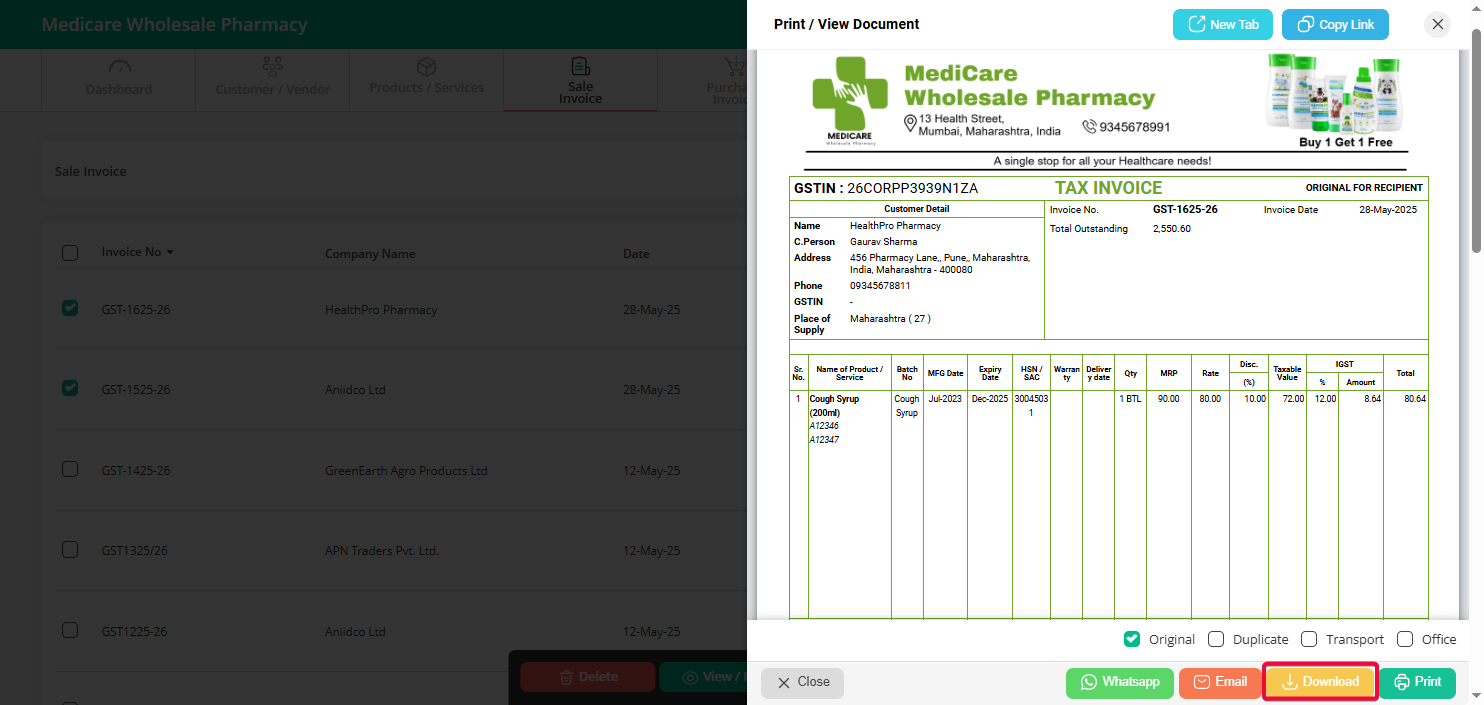
Task: Click the phone number 9345678991 in header
Action: (1135, 127)
